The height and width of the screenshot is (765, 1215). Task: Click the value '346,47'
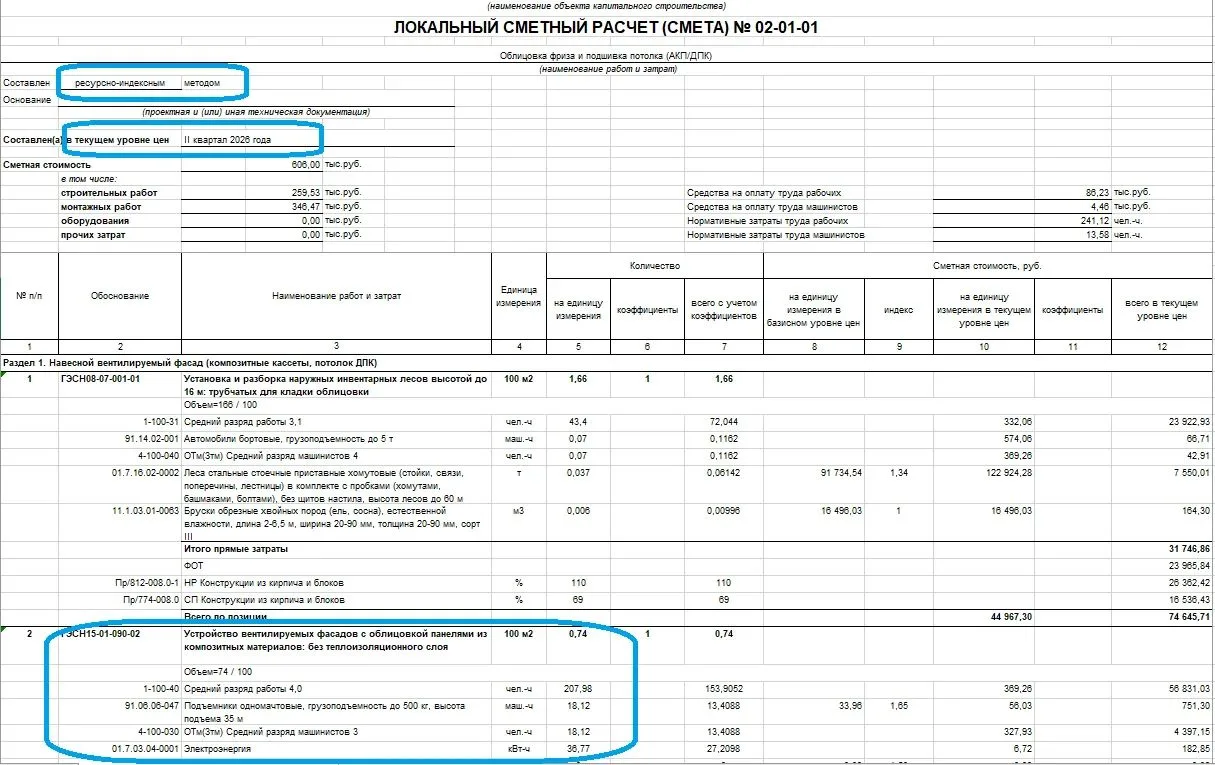point(306,207)
